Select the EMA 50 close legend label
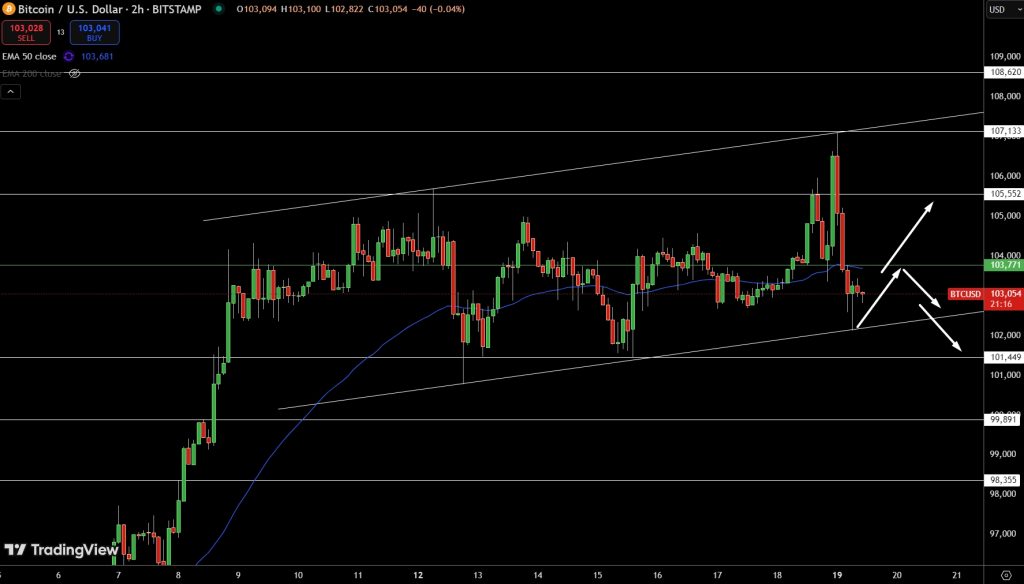 click(x=29, y=57)
